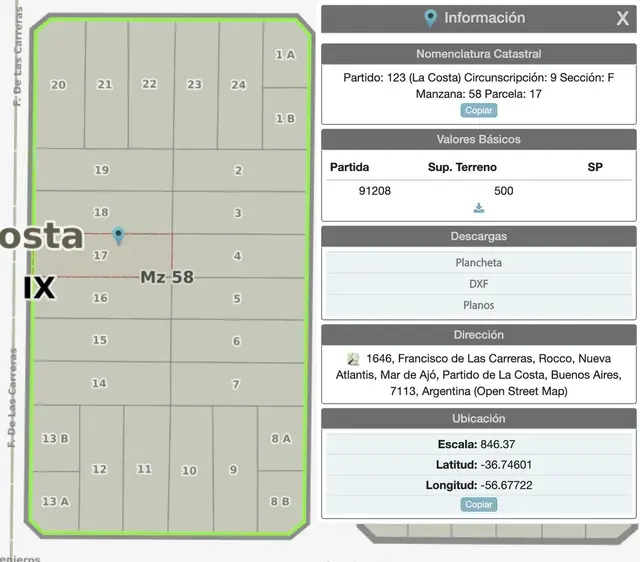Click the Sup. Terreno column header

coord(462,167)
